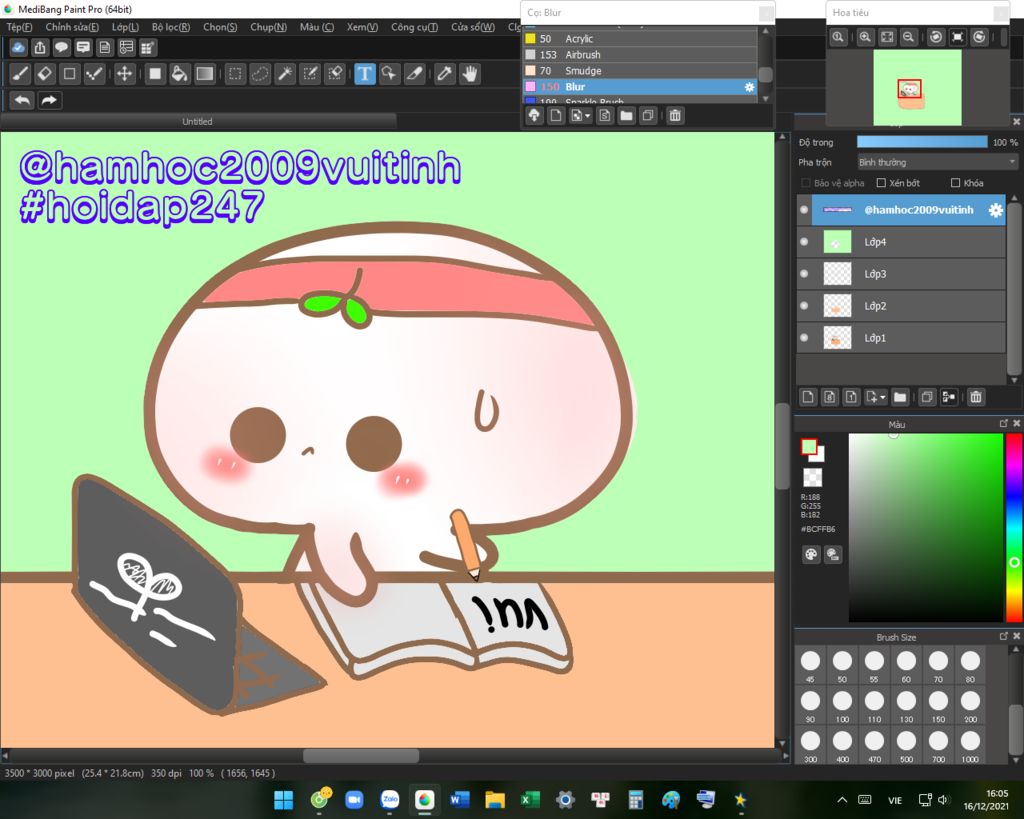
Task: Switch to the Untitled document tab
Action: [198, 121]
